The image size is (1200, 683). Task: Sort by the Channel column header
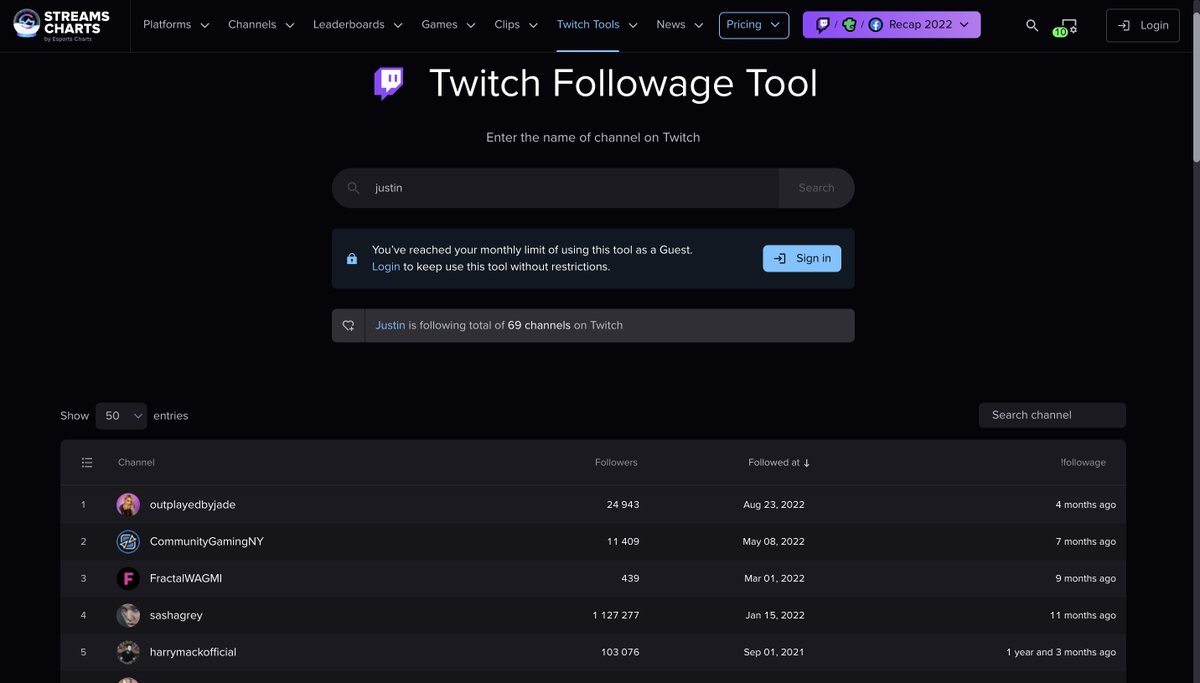(x=136, y=463)
